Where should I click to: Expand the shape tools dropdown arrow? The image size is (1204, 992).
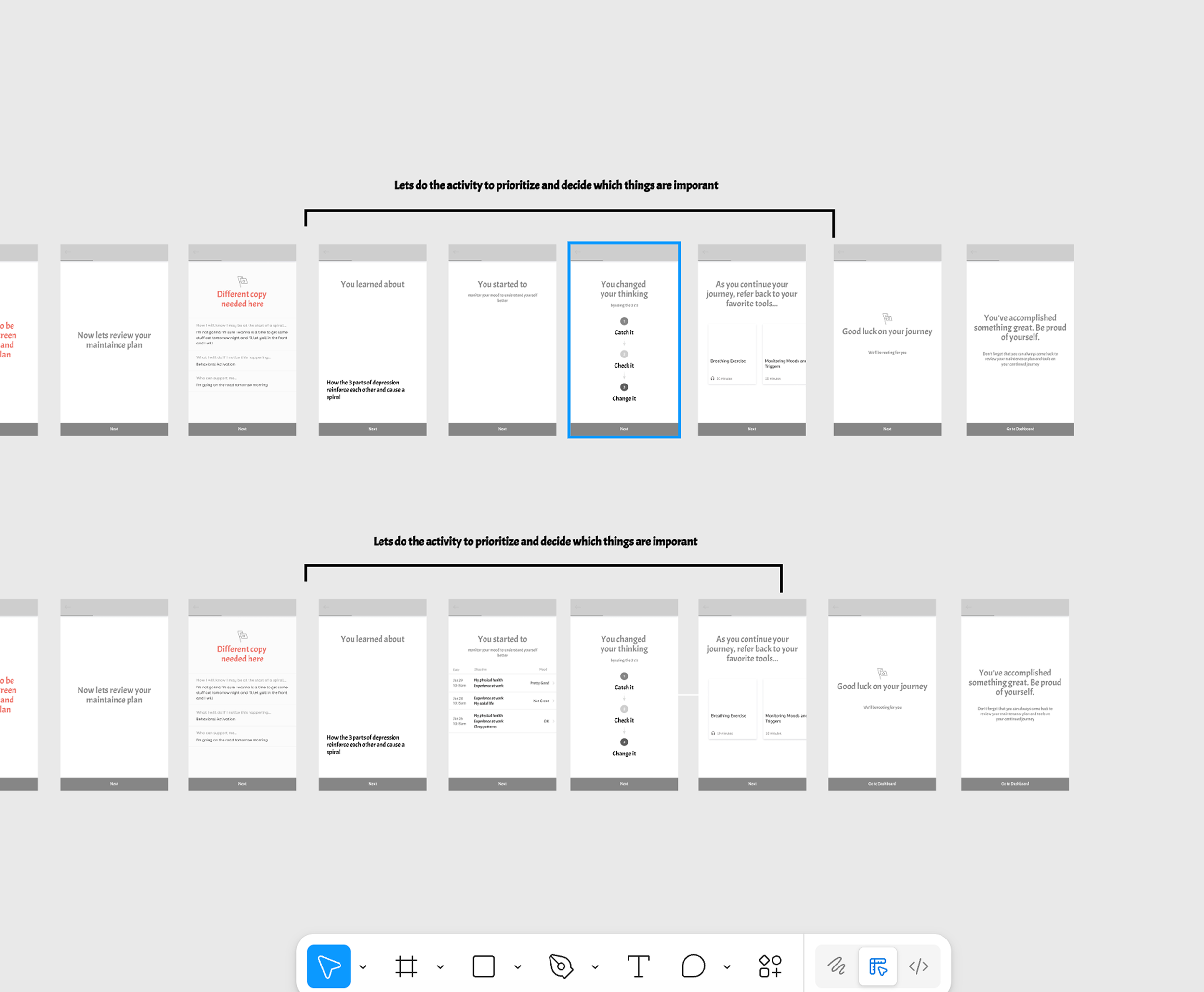pyautogui.click(x=517, y=967)
